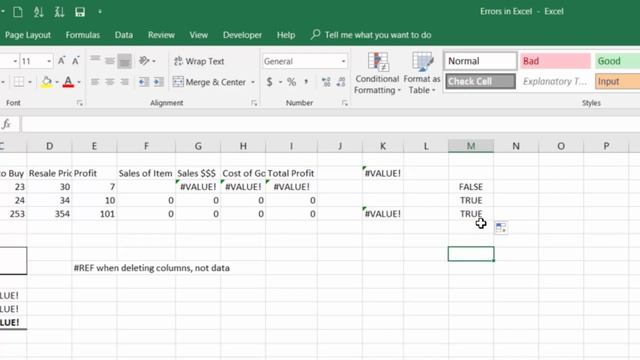Open Alignment settings dialog launcher

point(254,103)
